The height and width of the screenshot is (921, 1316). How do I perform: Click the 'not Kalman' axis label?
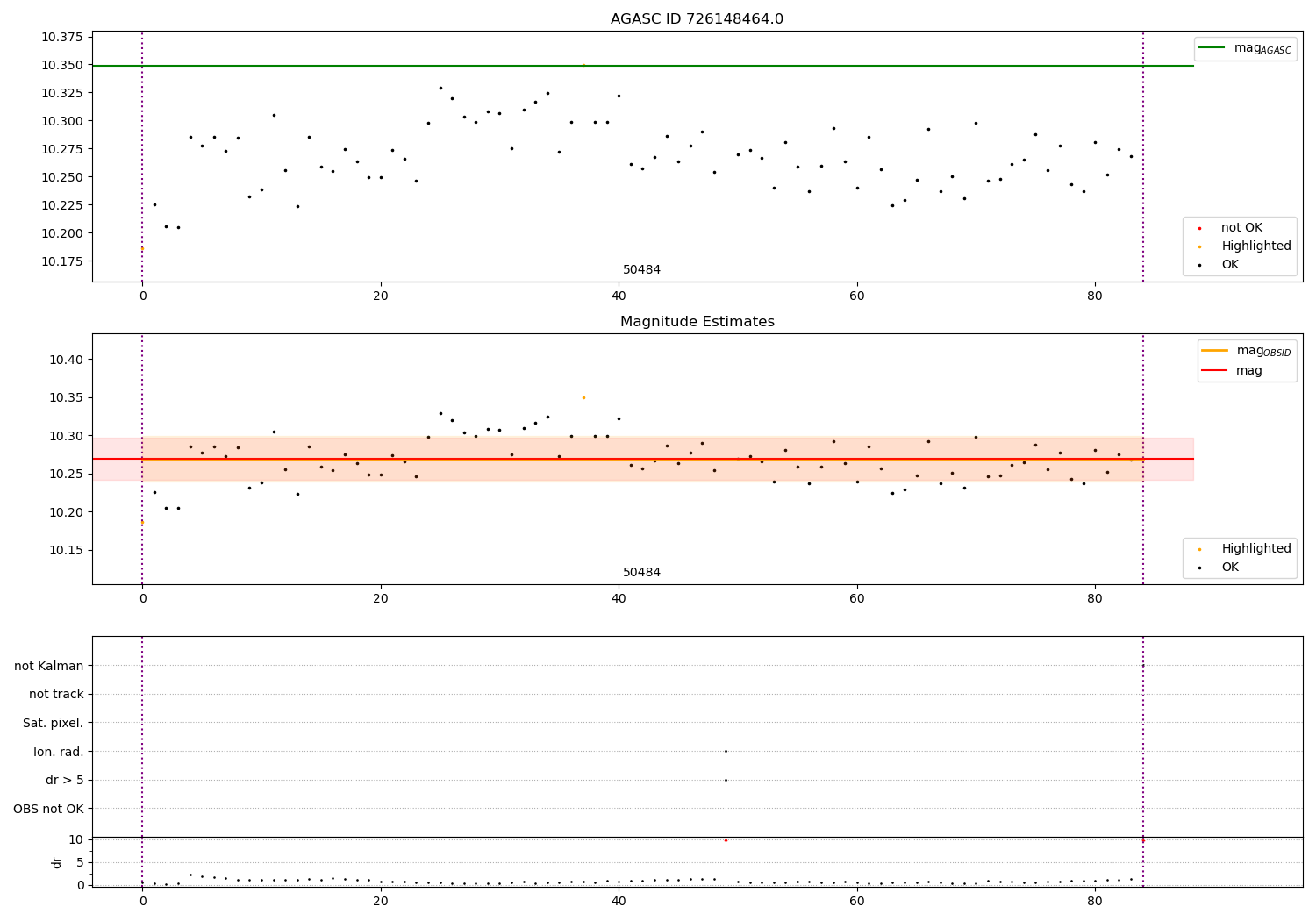click(49, 666)
